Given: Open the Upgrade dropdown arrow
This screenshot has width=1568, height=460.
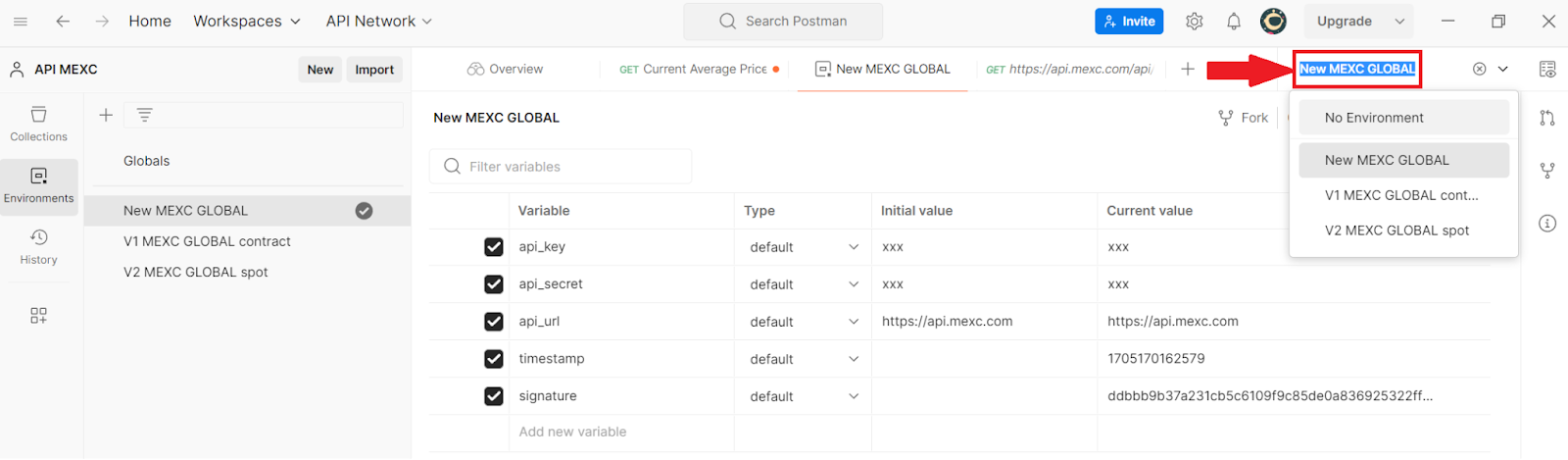Looking at the screenshot, I should click(1399, 21).
